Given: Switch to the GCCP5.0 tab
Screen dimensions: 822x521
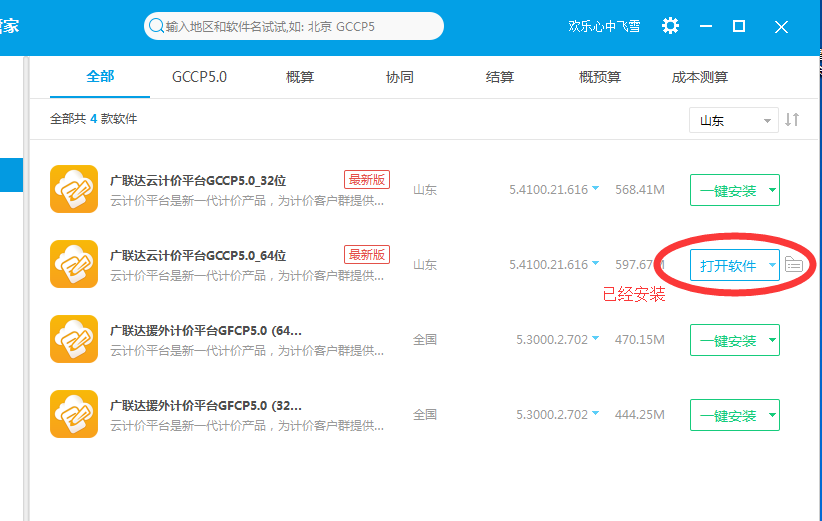Looking at the screenshot, I should click(199, 77).
